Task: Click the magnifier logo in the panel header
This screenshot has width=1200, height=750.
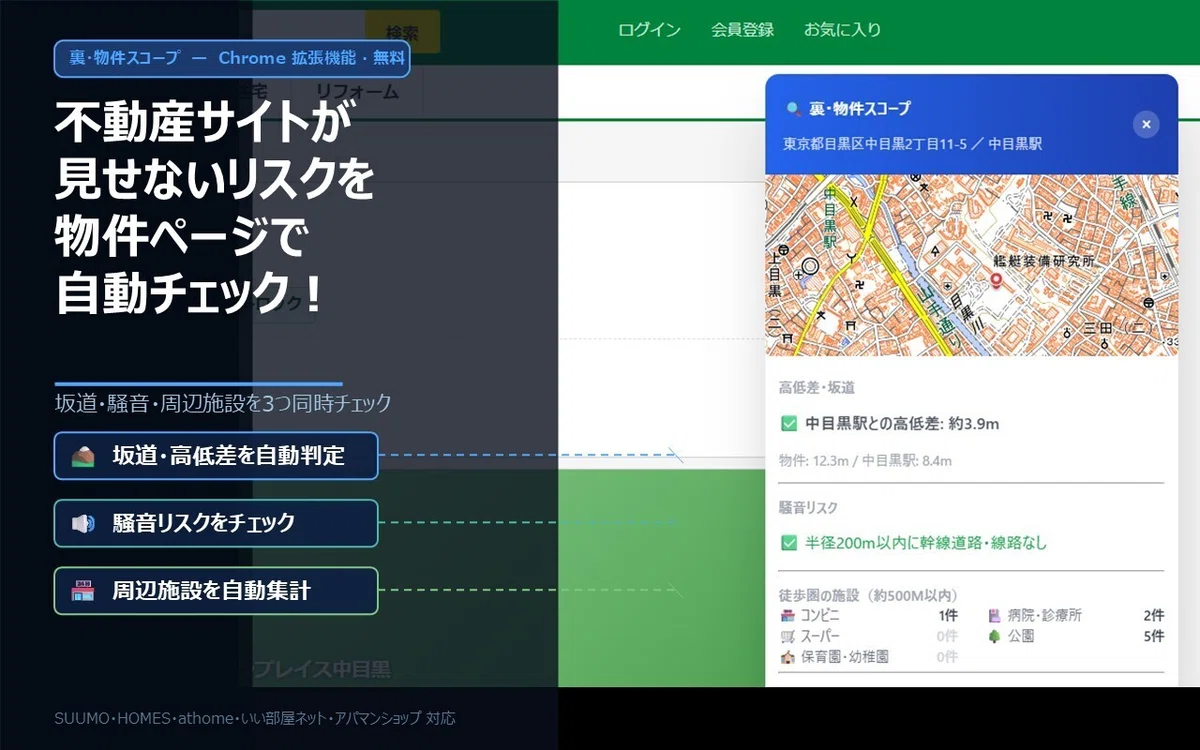Action: pos(793,108)
